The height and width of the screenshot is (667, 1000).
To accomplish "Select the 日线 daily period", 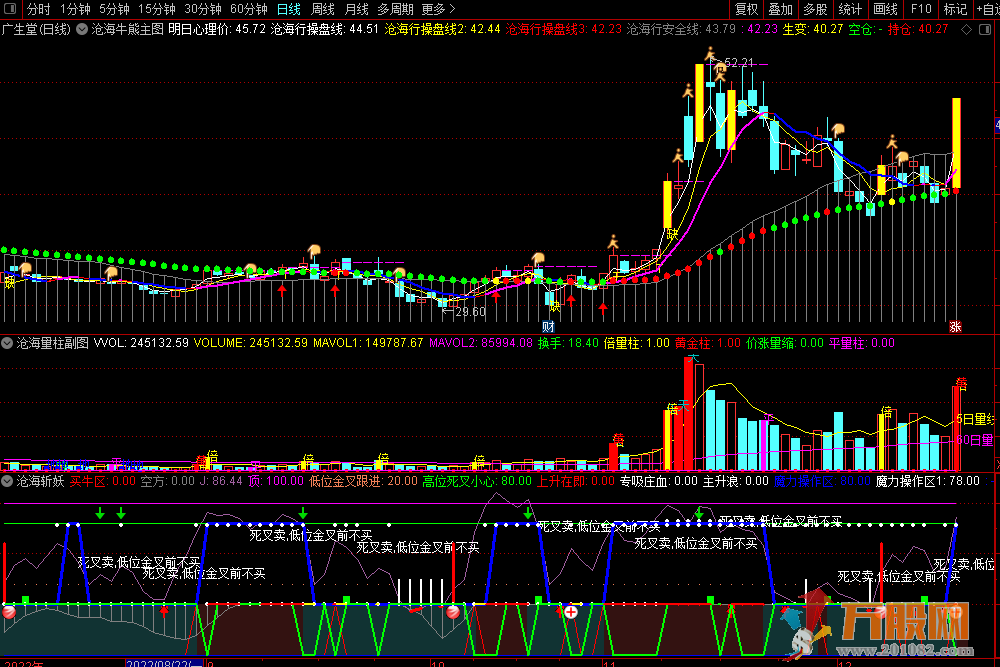I will (289, 9).
